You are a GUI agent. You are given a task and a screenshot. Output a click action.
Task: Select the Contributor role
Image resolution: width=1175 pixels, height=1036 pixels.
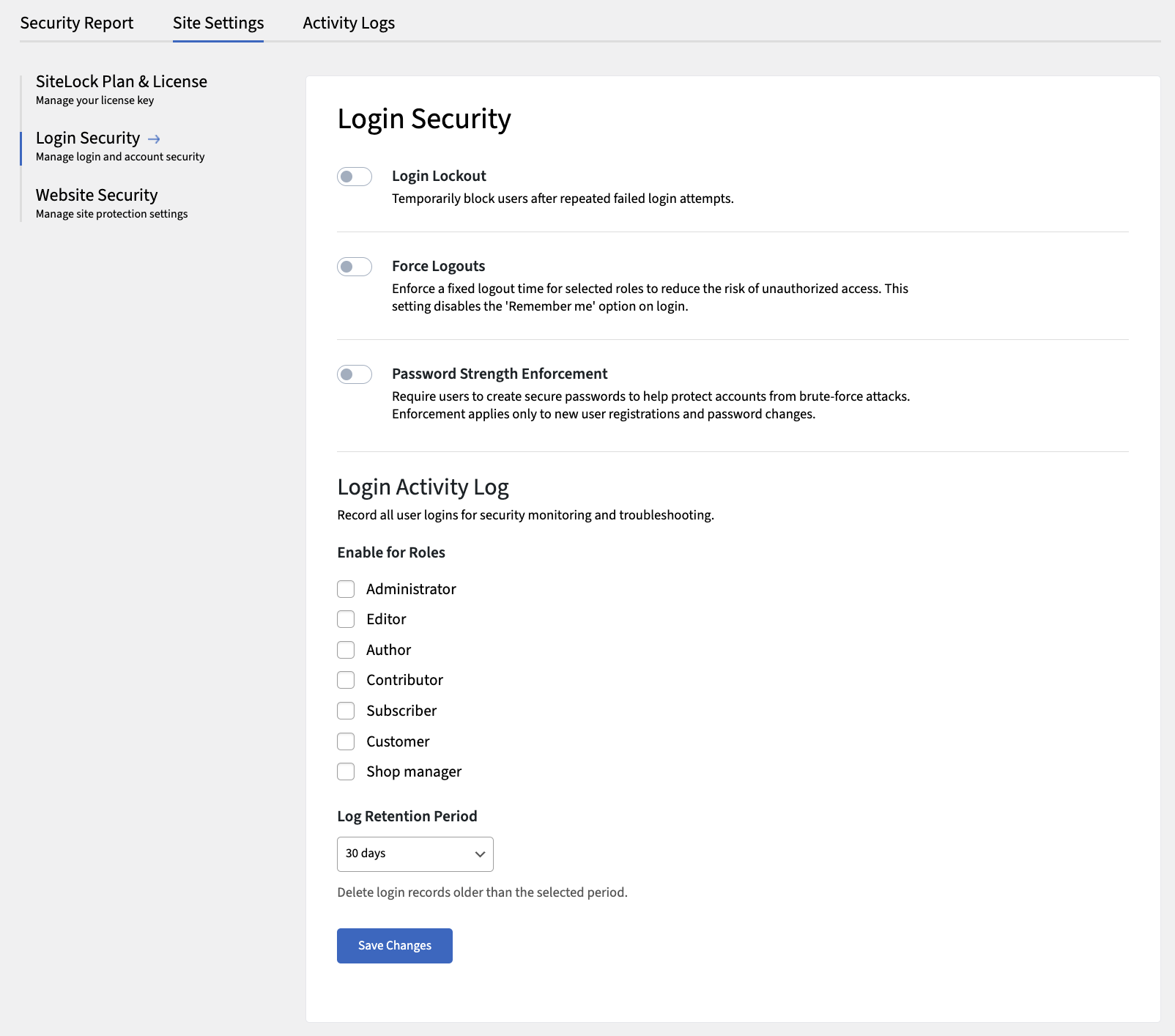coord(345,680)
